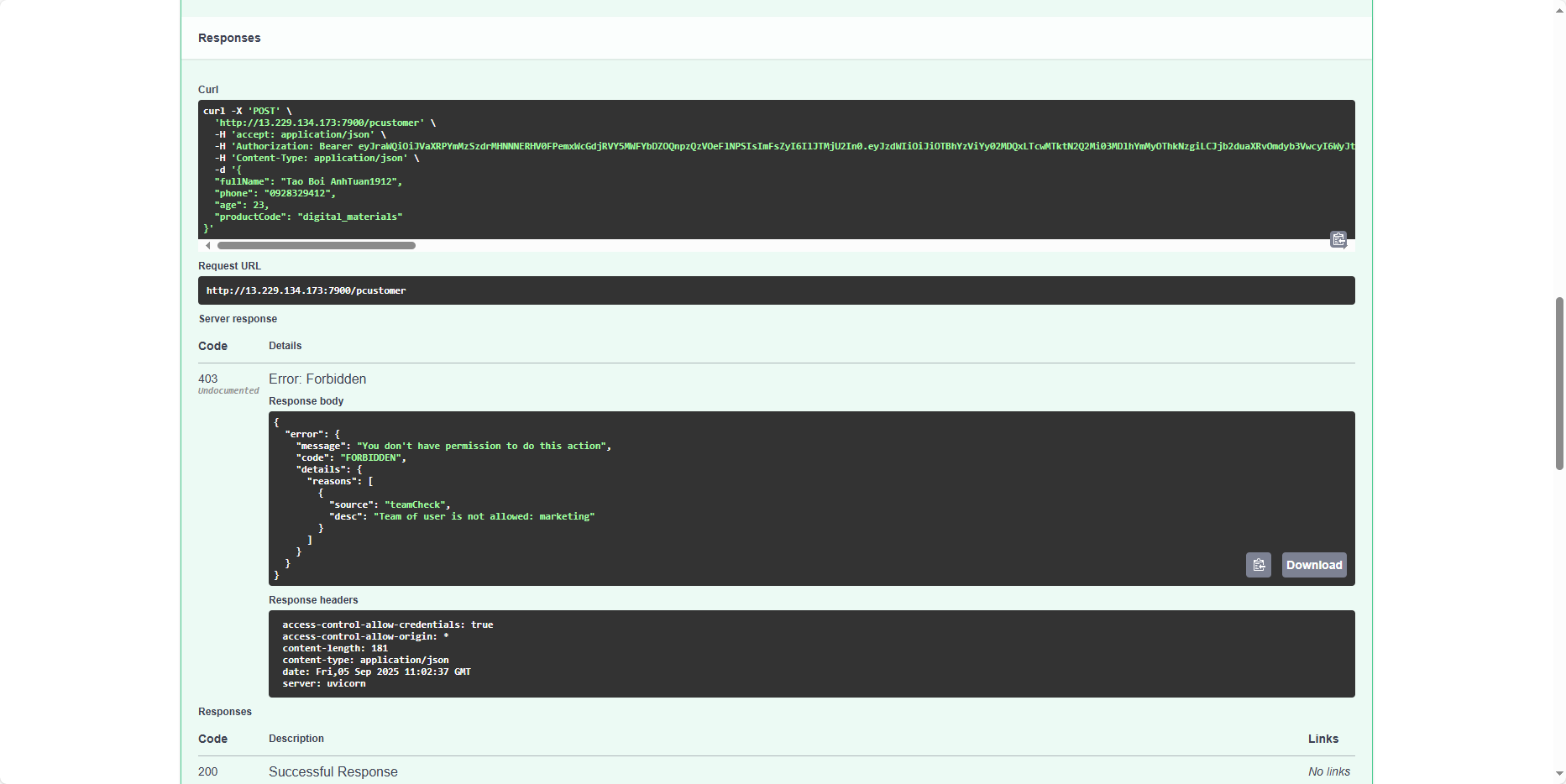The height and width of the screenshot is (784, 1566).
Task: Click the curl block horizontal scrollbar thumb
Action: click(316, 246)
